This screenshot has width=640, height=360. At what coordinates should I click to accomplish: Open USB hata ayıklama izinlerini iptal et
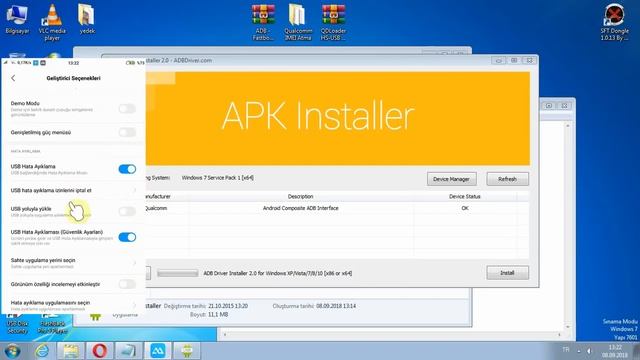click(73, 190)
